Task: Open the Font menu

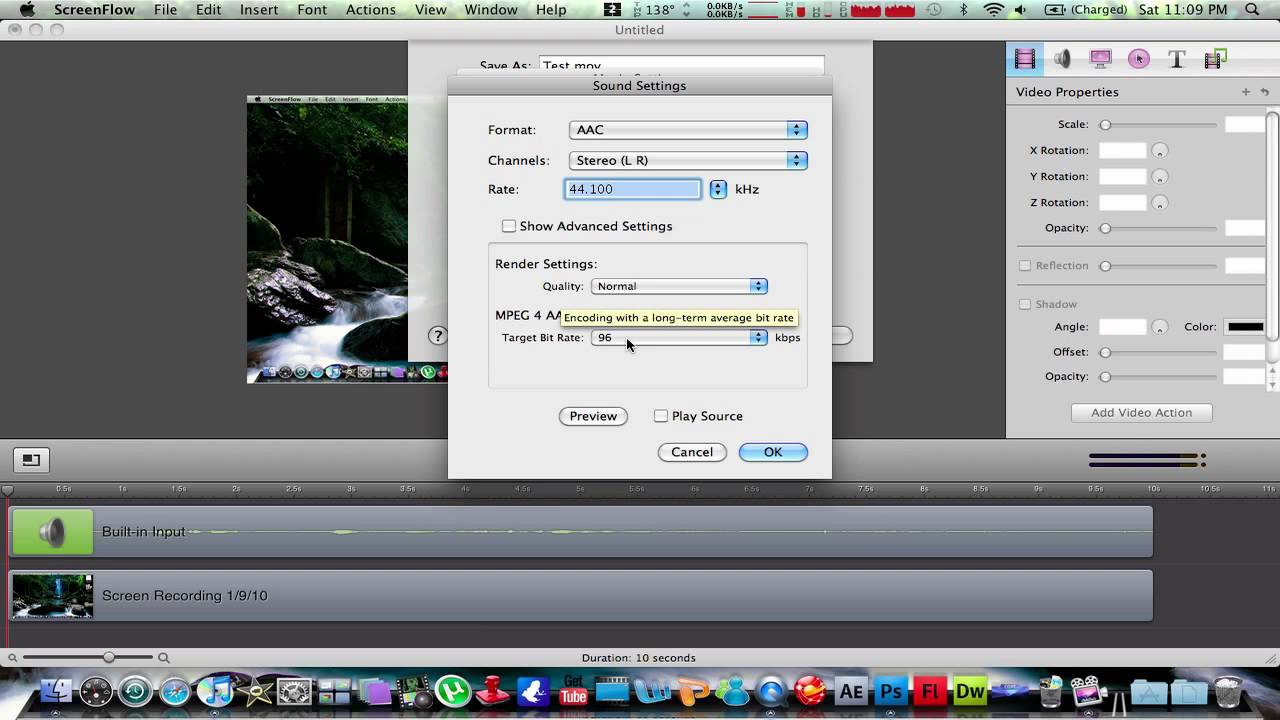Action: pyautogui.click(x=312, y=10)
